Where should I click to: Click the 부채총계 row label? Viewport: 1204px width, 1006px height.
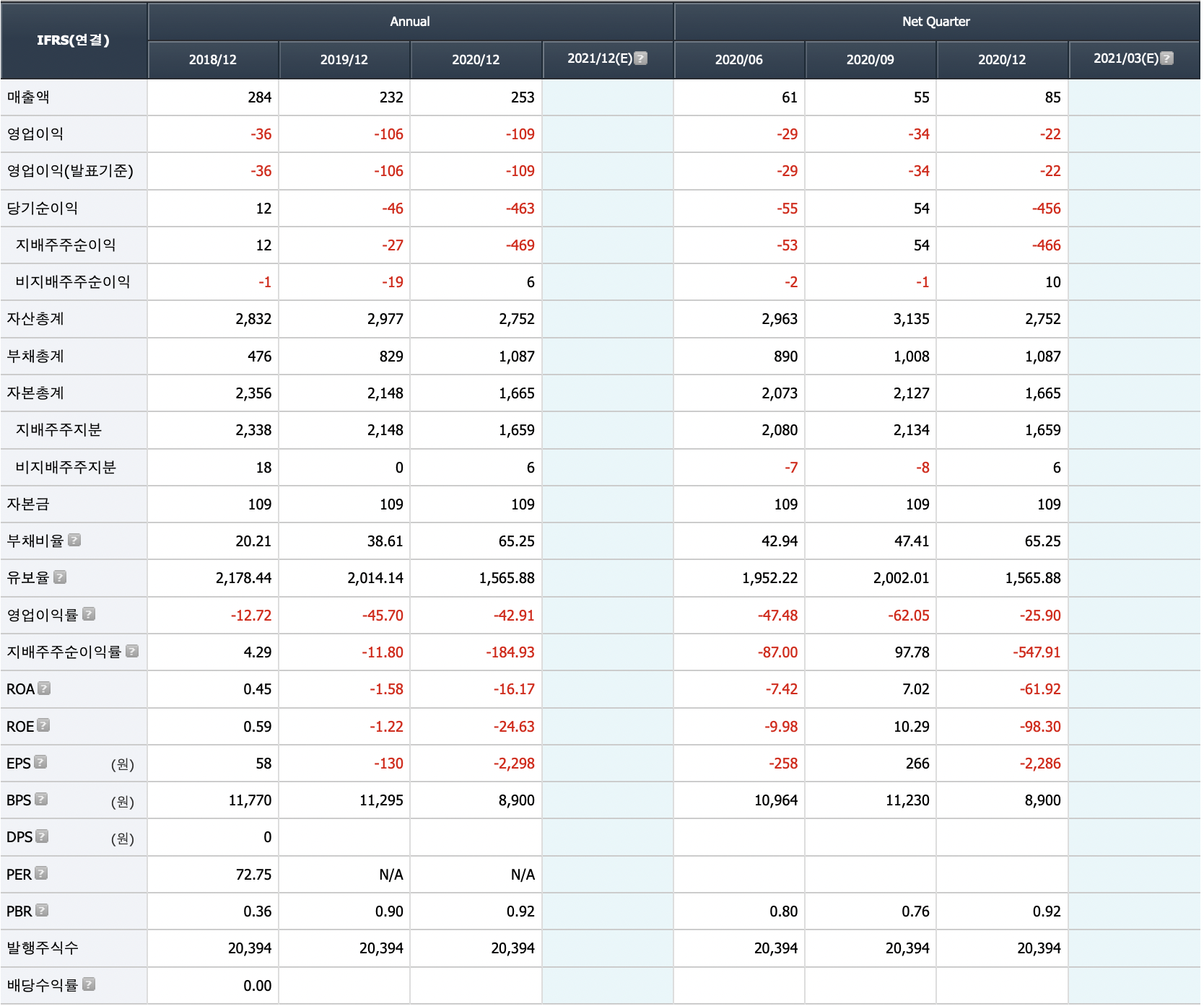(x=35, y=356)
